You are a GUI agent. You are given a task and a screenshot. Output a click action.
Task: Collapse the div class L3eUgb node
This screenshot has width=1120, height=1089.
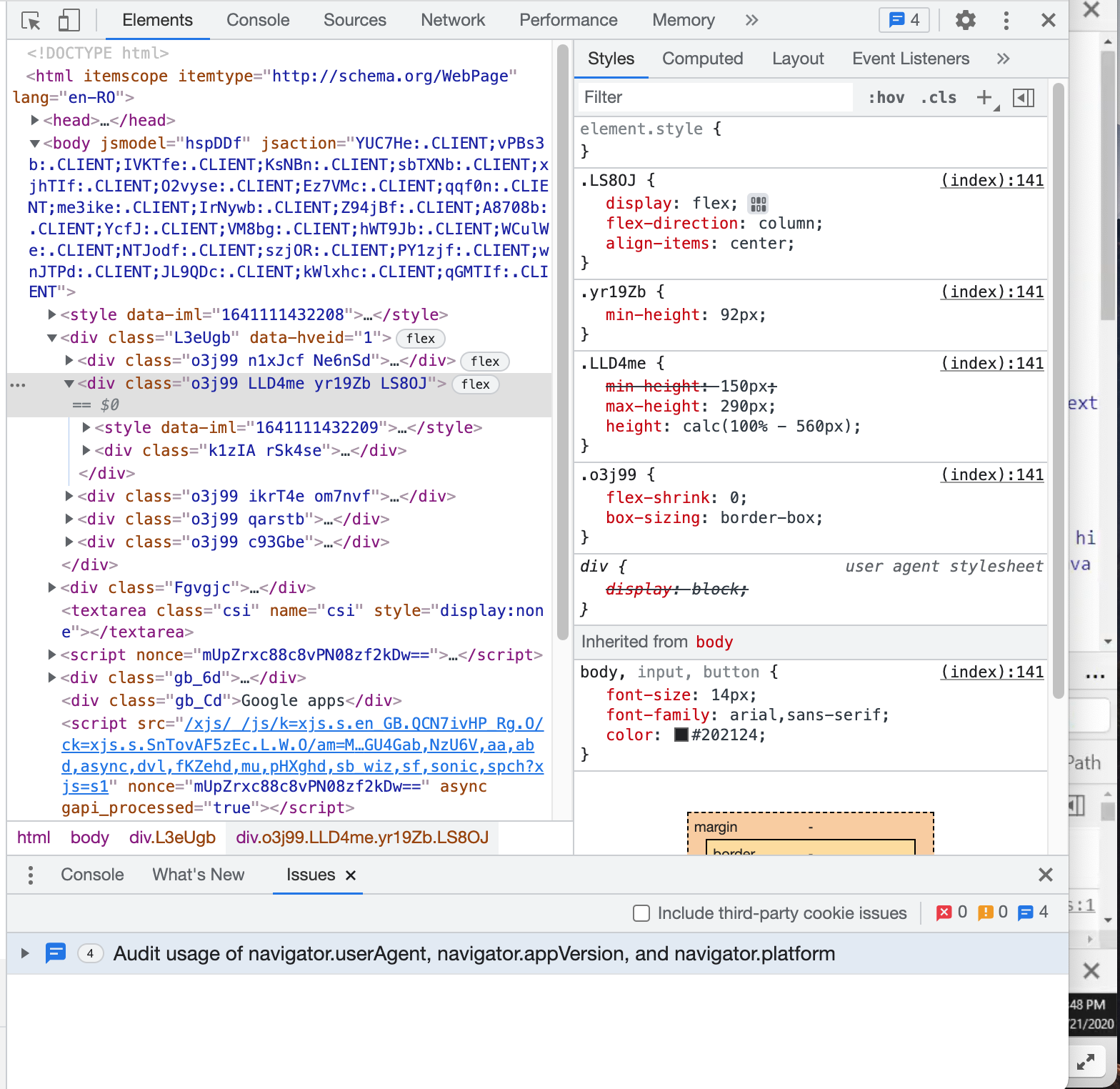click(x=51, y=337)
